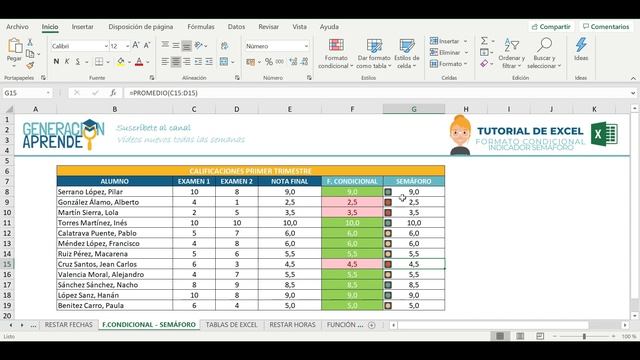Toggle center horizontal alignment
640x360 pixels.
tap(176, 62)
